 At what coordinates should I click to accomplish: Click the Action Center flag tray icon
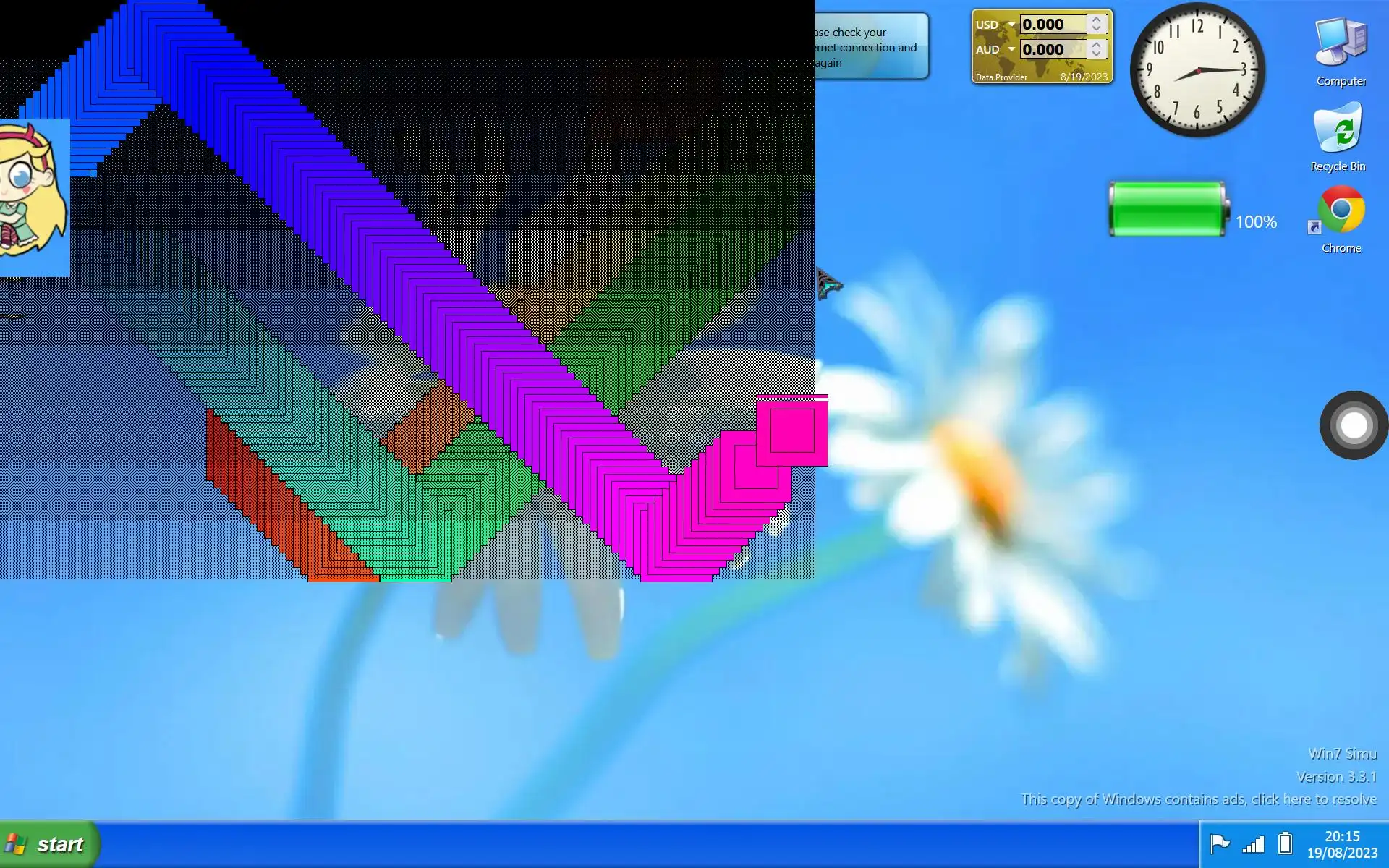coord(1220,843)
